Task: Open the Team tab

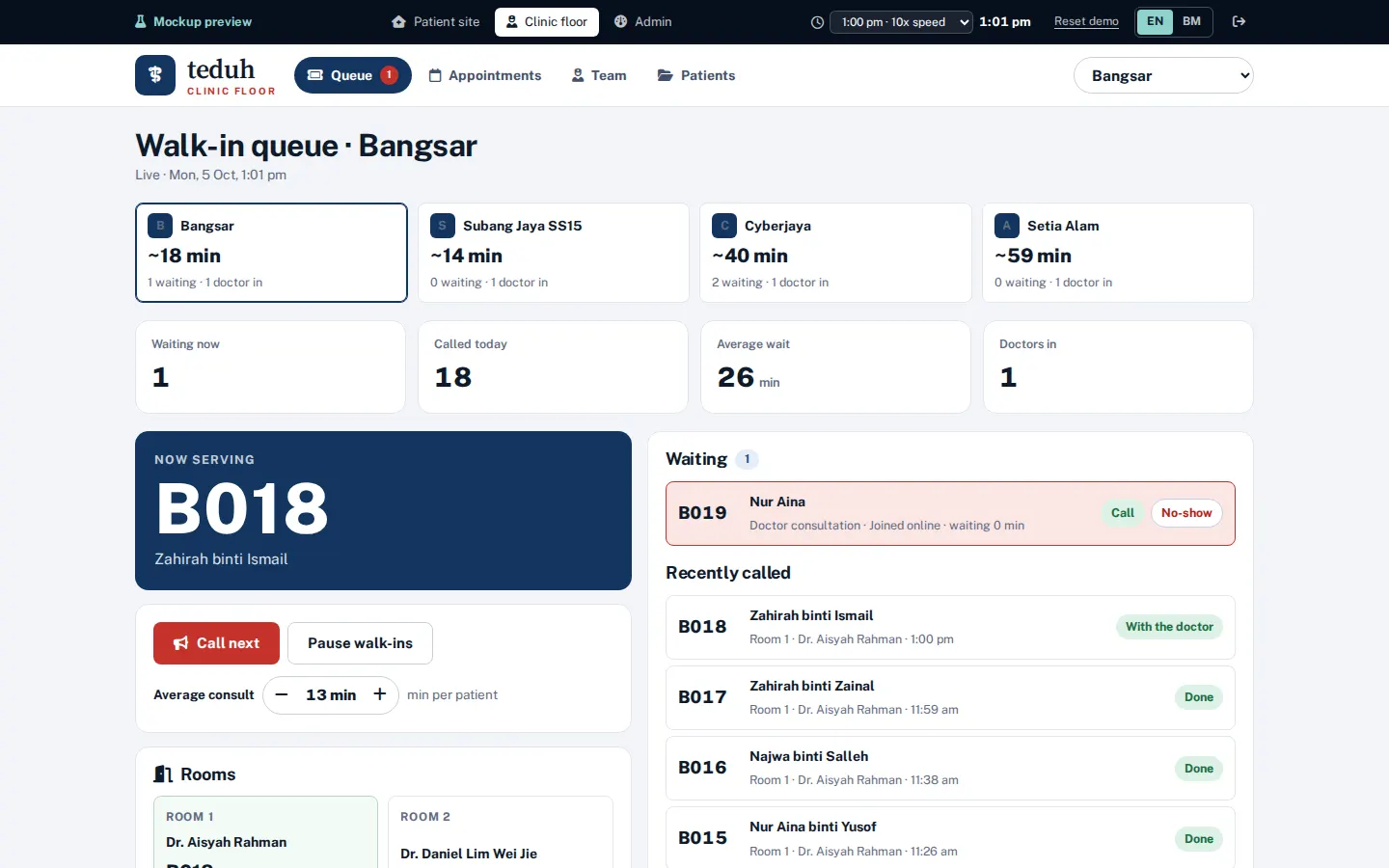Action: (599, 75)
